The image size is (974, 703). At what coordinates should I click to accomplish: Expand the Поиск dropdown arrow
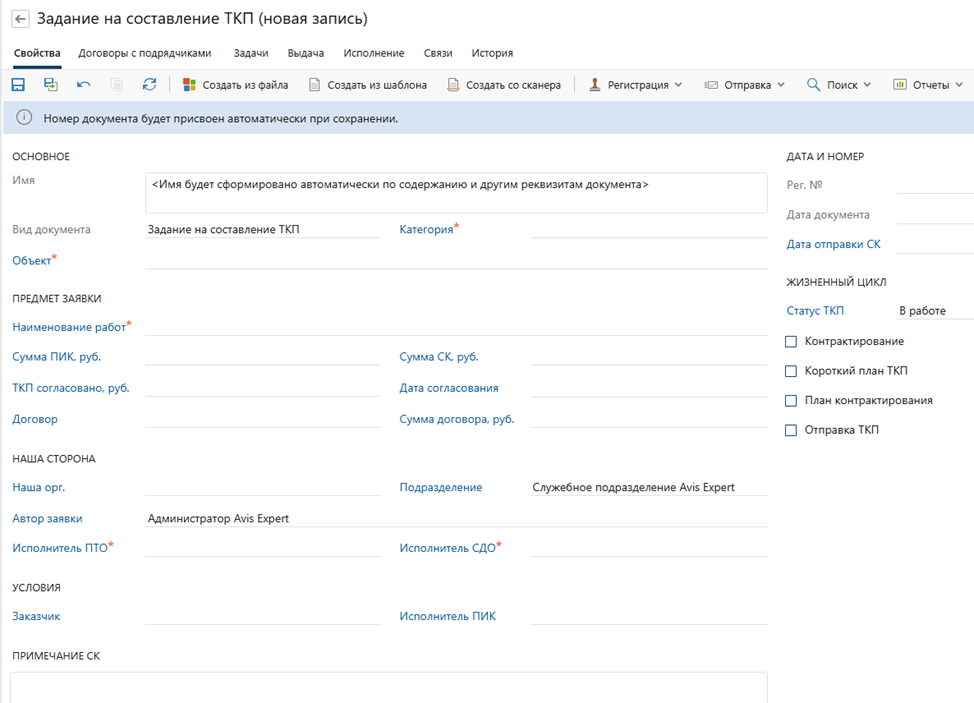[x=867, y=85]
